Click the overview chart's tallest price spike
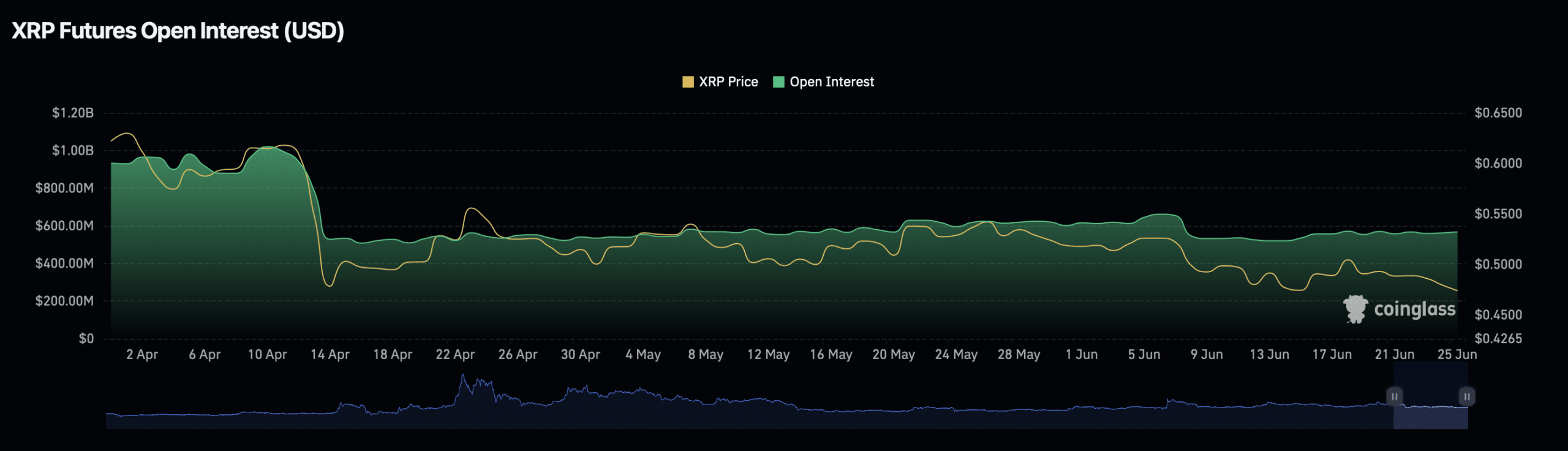 pyautogui.click(x=462, y=376)
